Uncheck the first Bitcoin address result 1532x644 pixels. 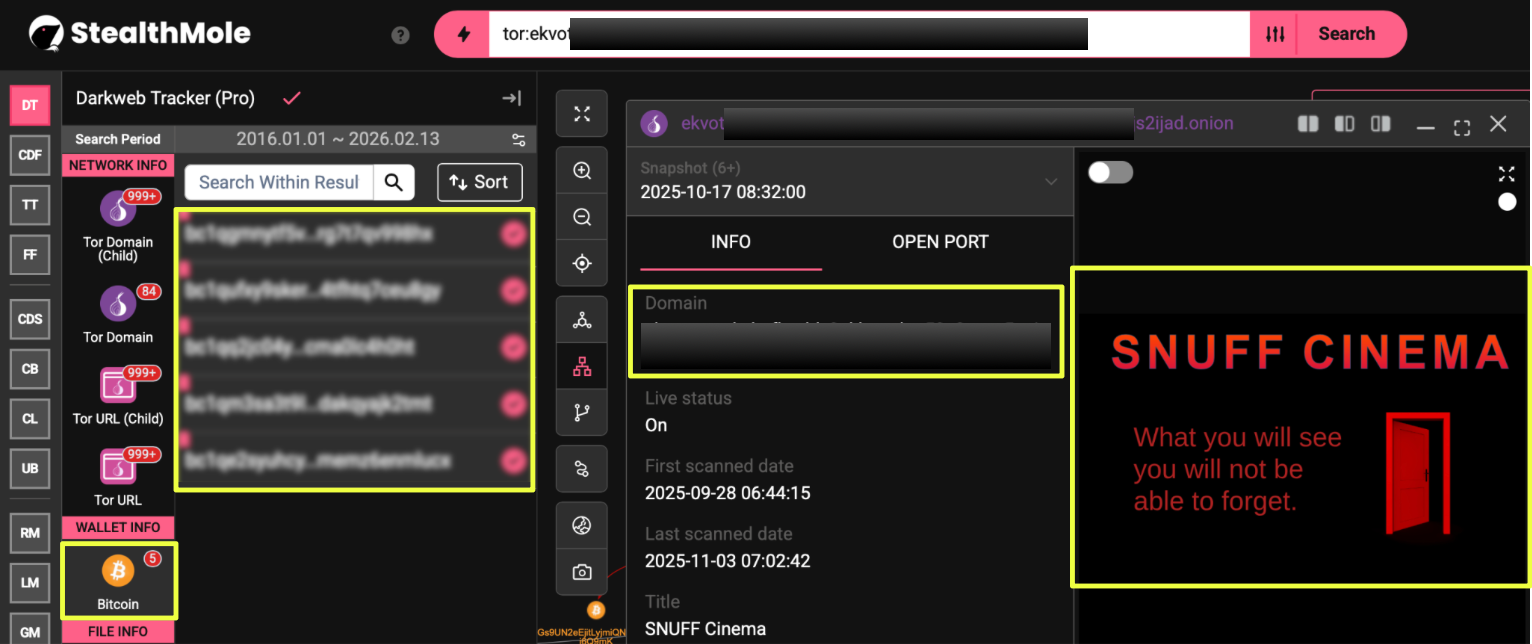[513, 234]
